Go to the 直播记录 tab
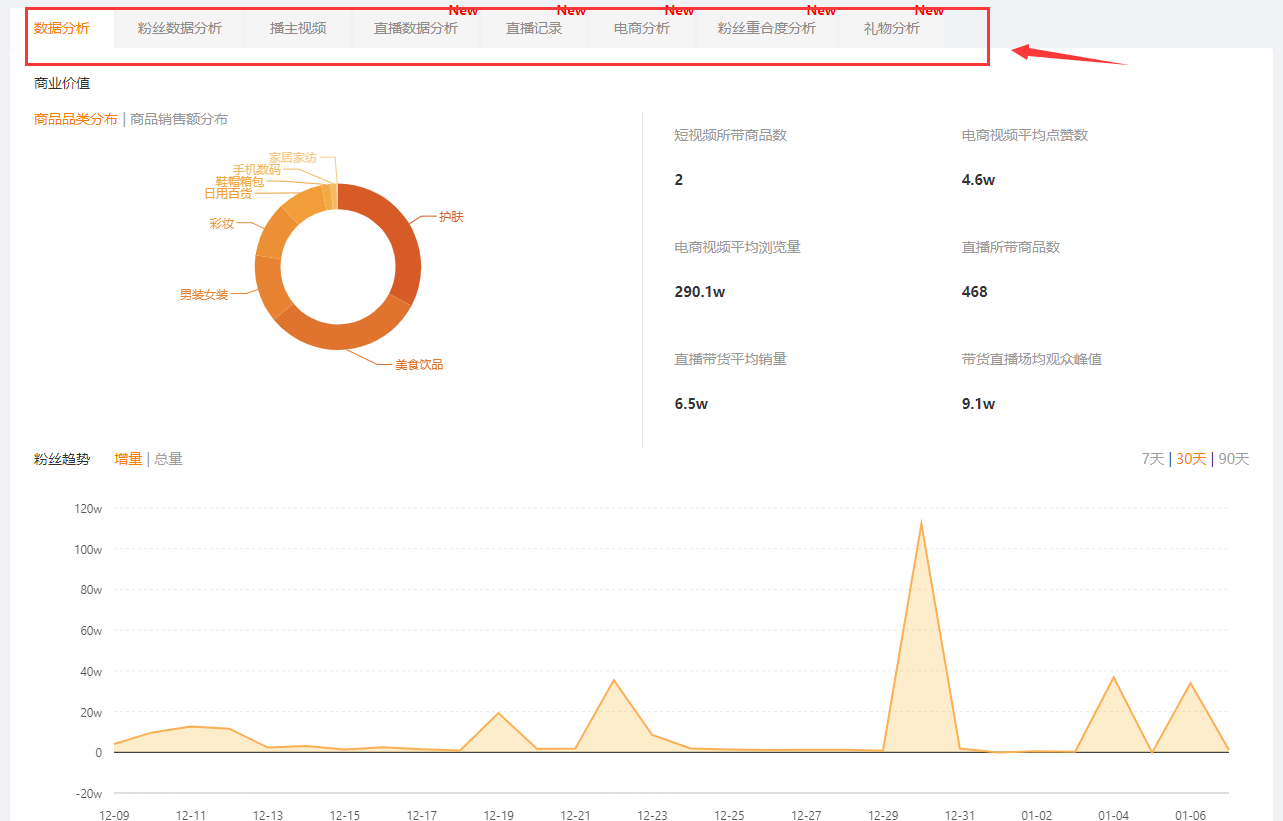 [x=534, y=28]
